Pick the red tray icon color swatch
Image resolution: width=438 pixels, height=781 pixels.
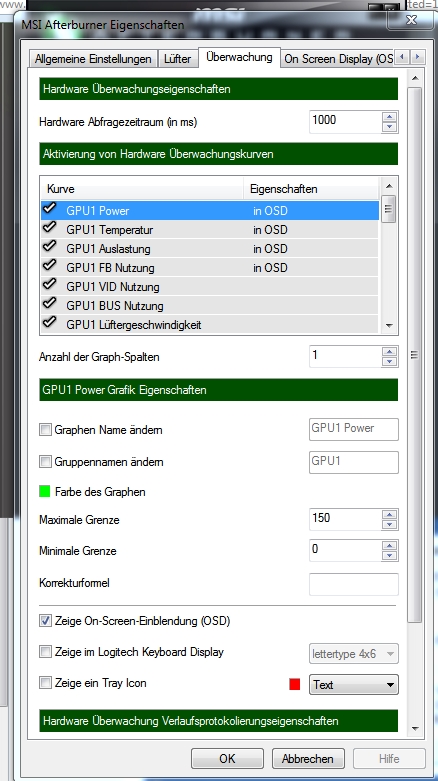click(x=294, y=684)
